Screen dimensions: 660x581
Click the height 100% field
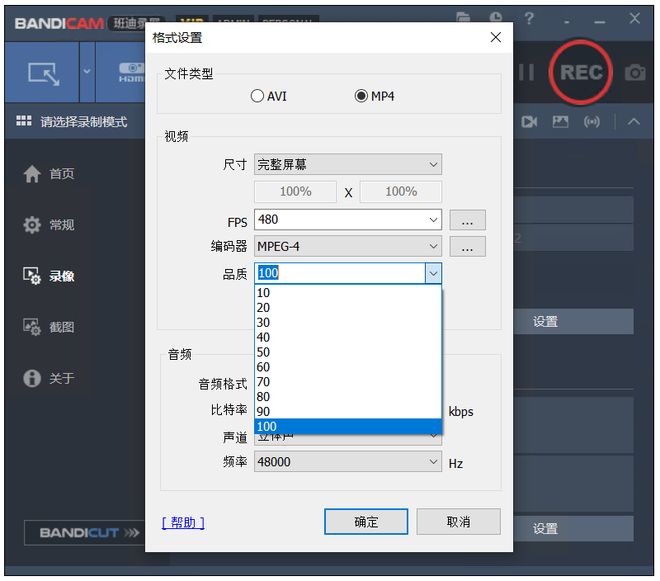401,192
